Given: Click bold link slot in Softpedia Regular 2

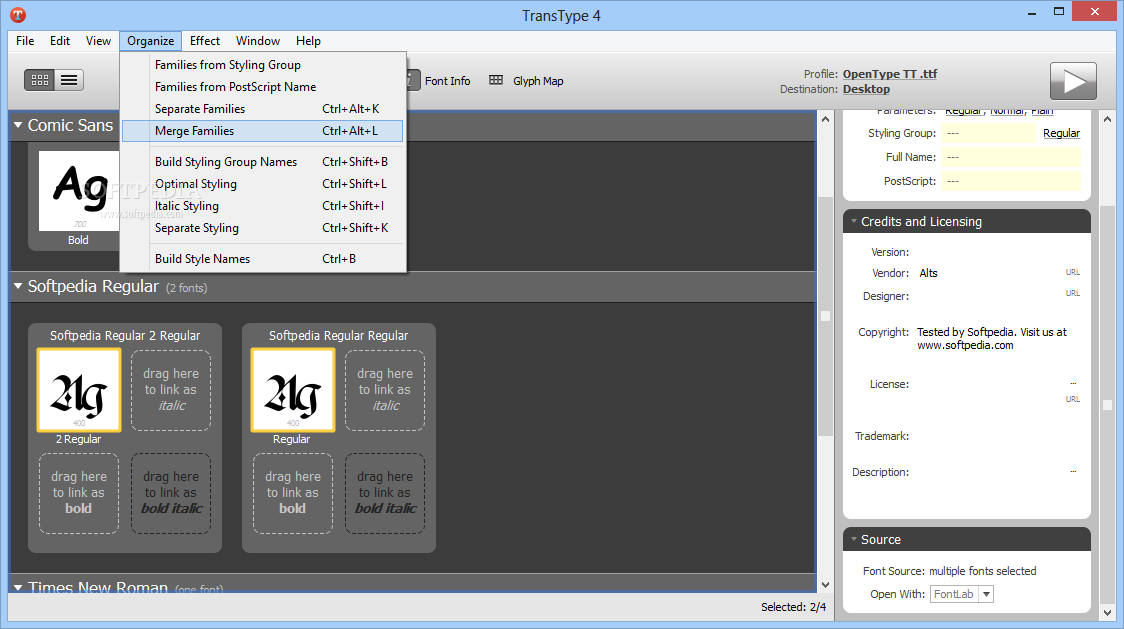Looking at the screenshot, I should pos(79,493).
